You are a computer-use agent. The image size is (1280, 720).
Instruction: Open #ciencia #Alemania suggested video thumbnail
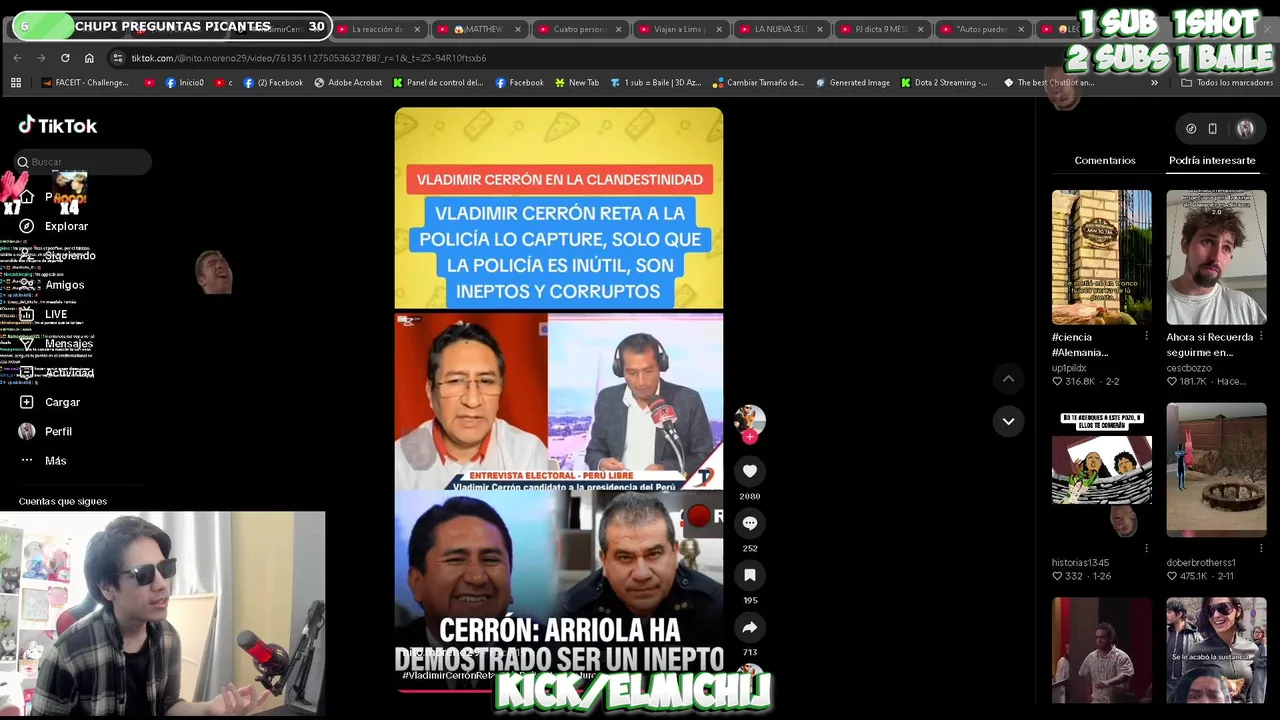tap(1101, 257)
